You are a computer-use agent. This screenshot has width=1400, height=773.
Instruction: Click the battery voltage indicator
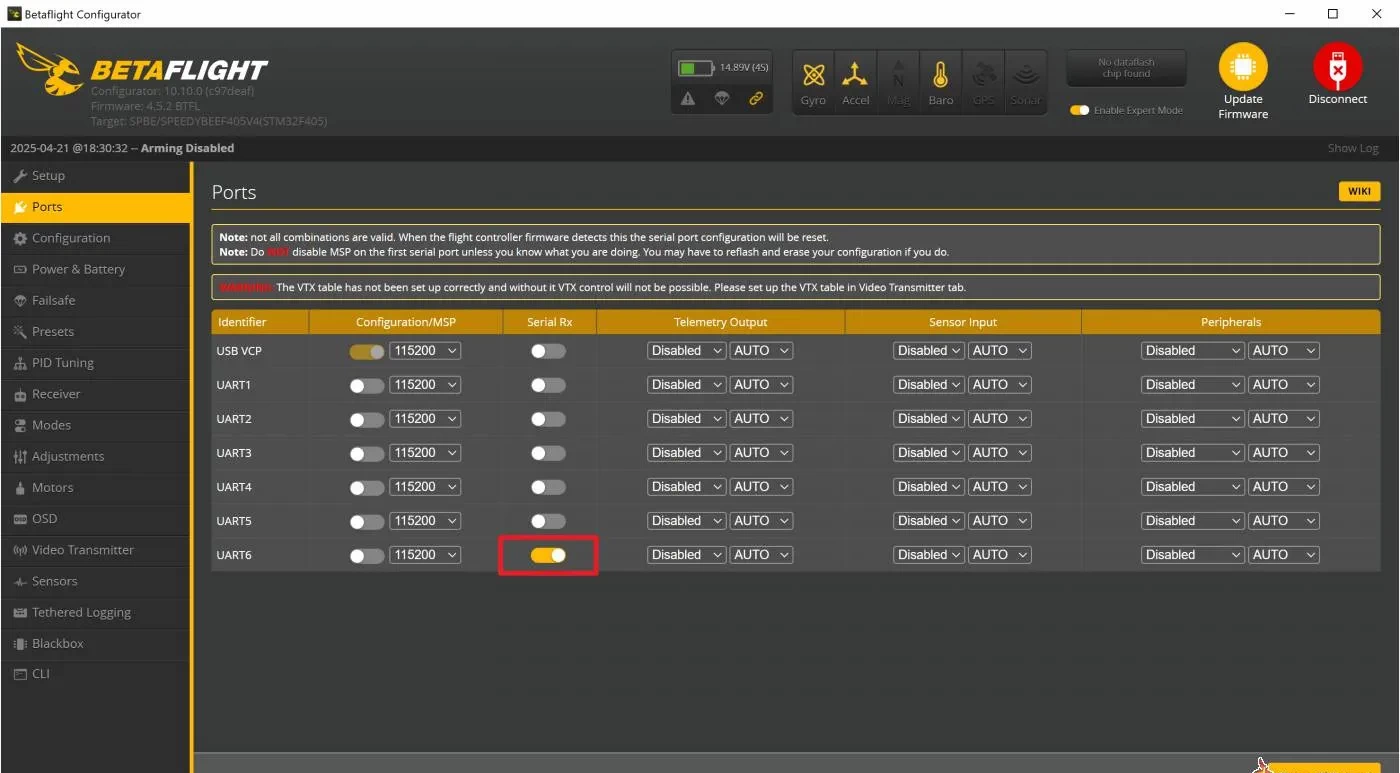723,68
